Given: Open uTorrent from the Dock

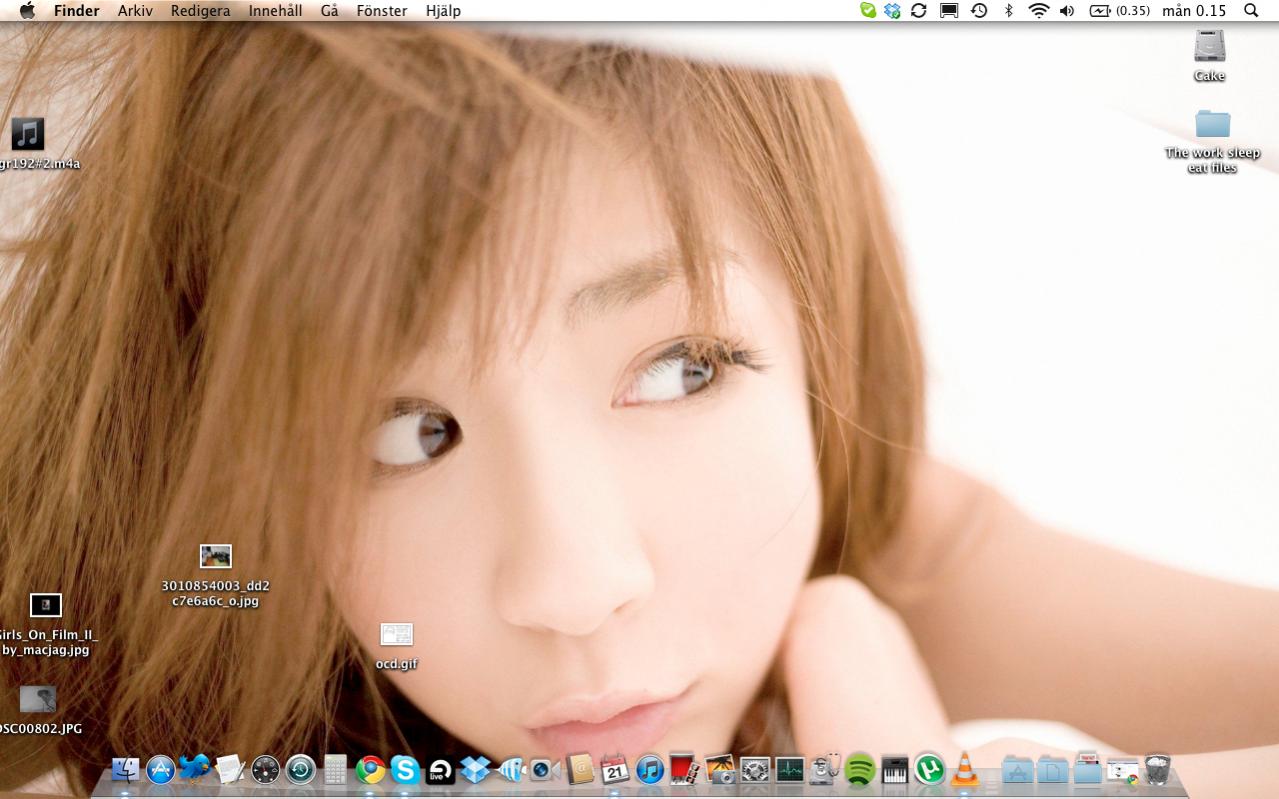Looking at the screenshot, I should tap(930, 769).
